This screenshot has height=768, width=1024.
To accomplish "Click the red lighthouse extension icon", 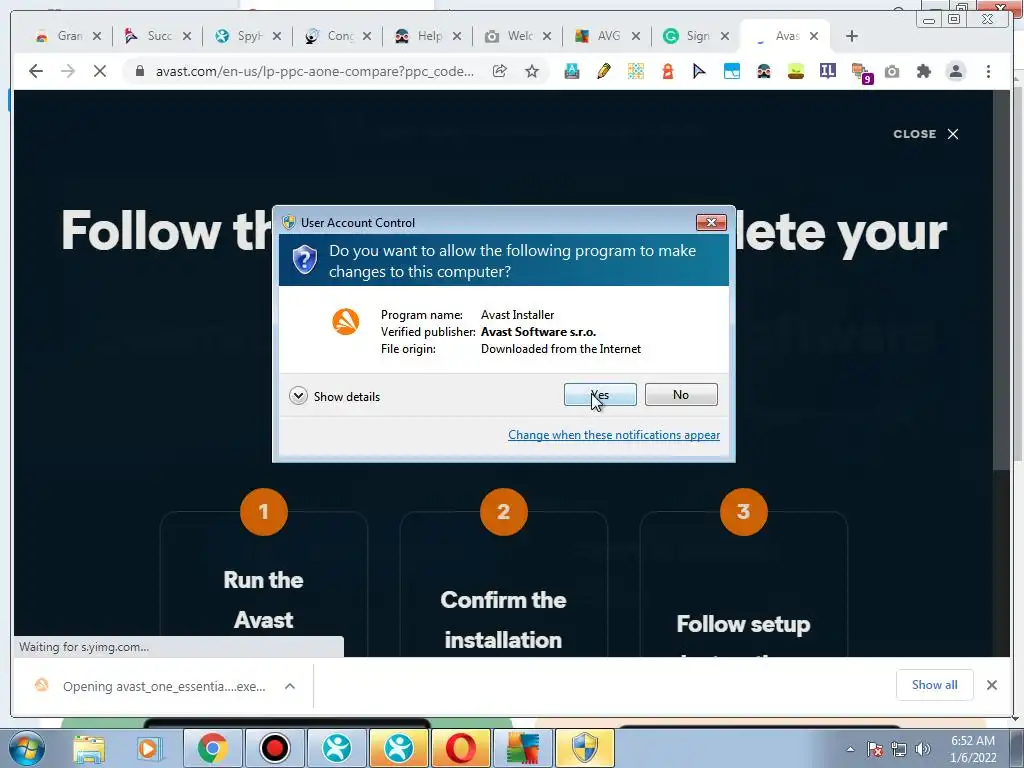I will pos(667,71).
